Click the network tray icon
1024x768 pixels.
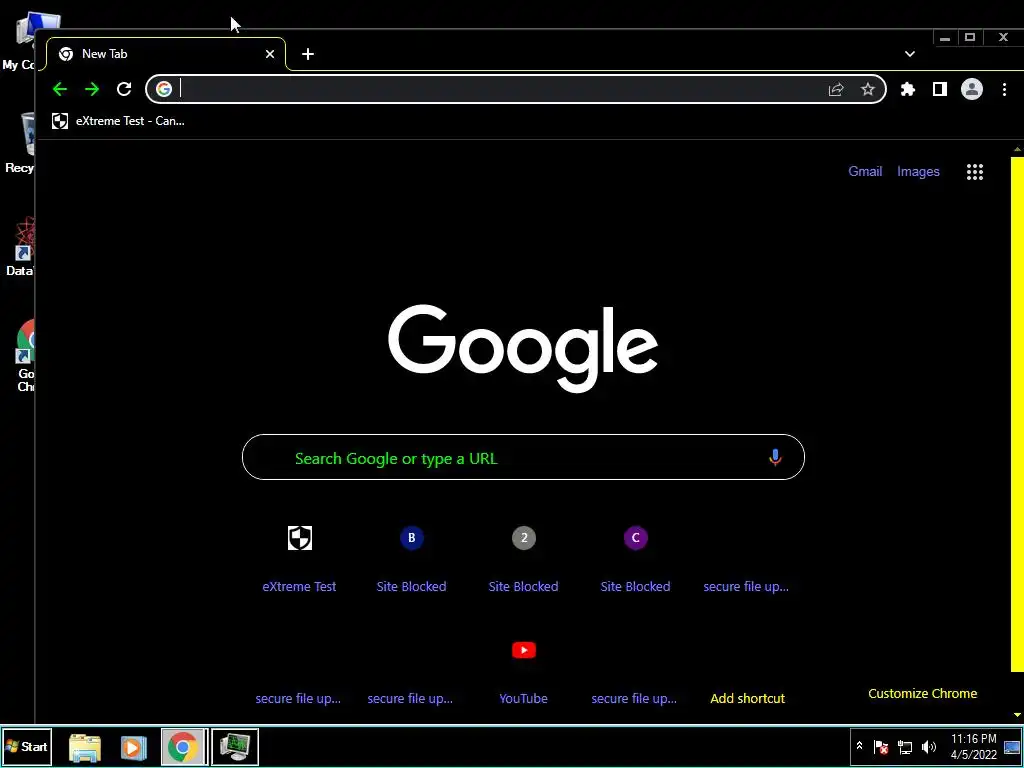tap(904, 746)
